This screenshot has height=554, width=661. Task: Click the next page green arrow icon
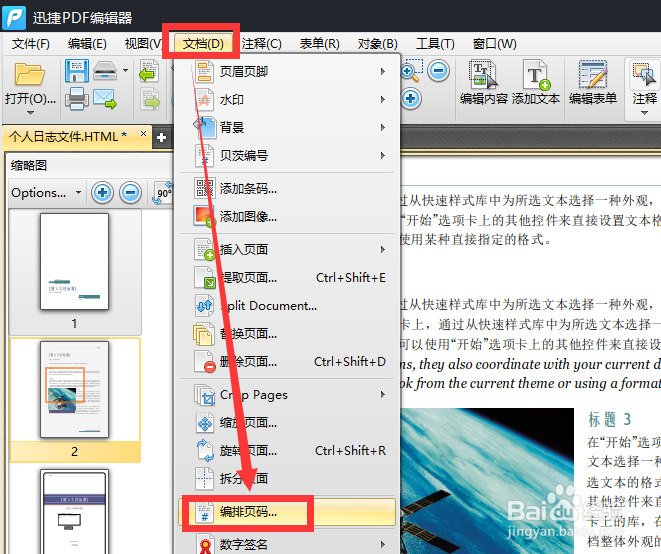coord(150,99)
